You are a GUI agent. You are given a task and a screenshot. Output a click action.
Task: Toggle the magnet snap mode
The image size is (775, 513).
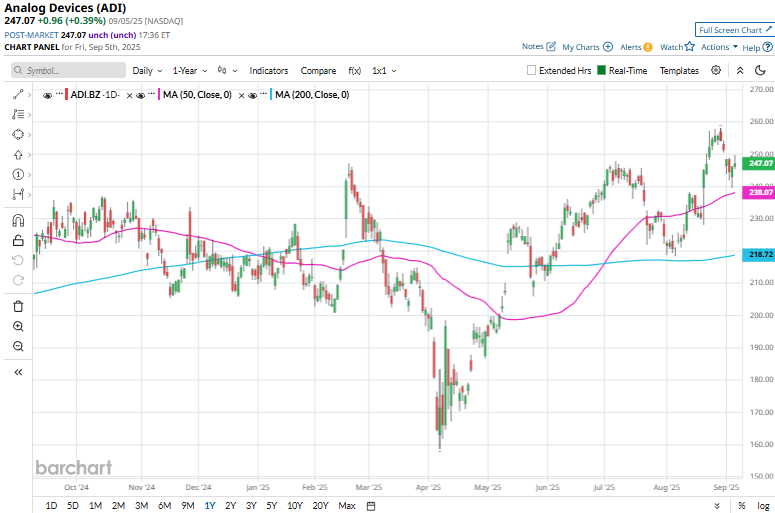[18, 220]
